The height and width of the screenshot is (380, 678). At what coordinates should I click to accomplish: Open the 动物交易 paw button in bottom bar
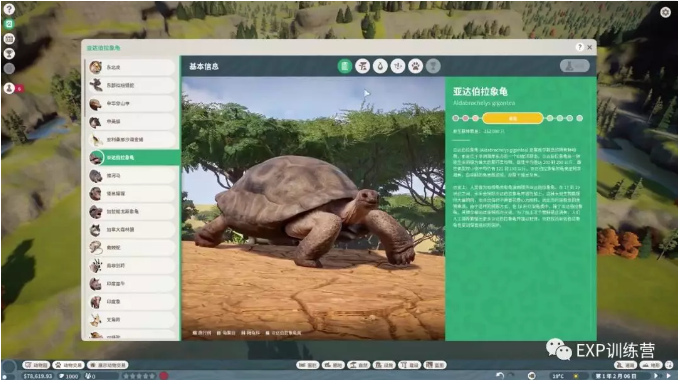tap(69, 365)
